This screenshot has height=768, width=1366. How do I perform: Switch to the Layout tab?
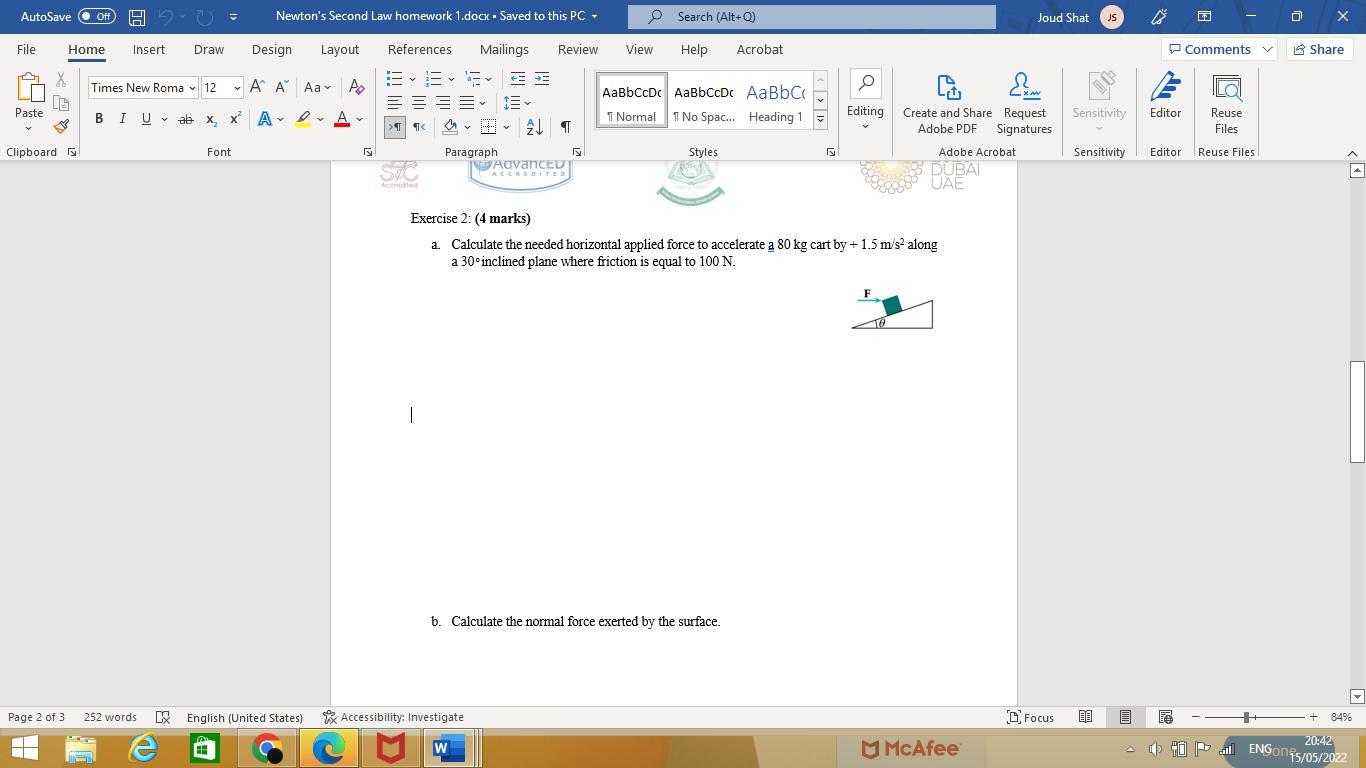click(339, 49)
